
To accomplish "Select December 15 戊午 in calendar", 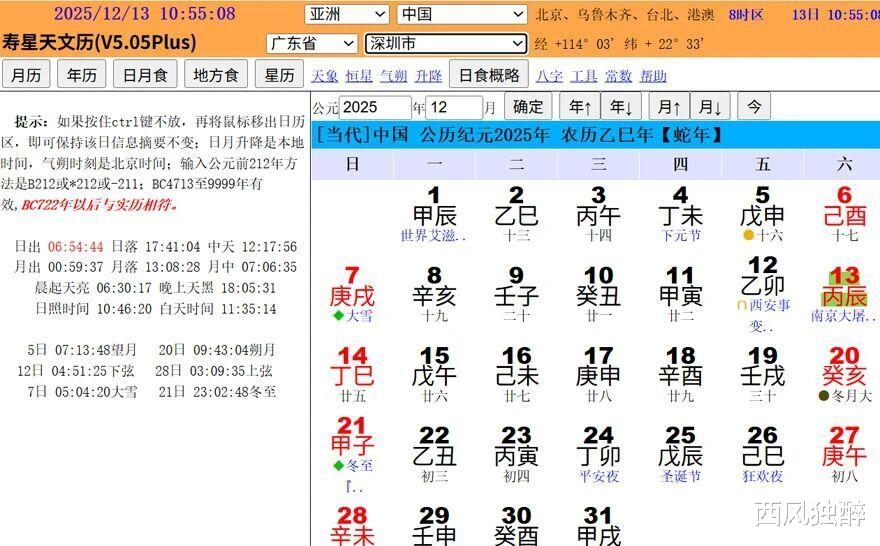I will tap(434, 374).
